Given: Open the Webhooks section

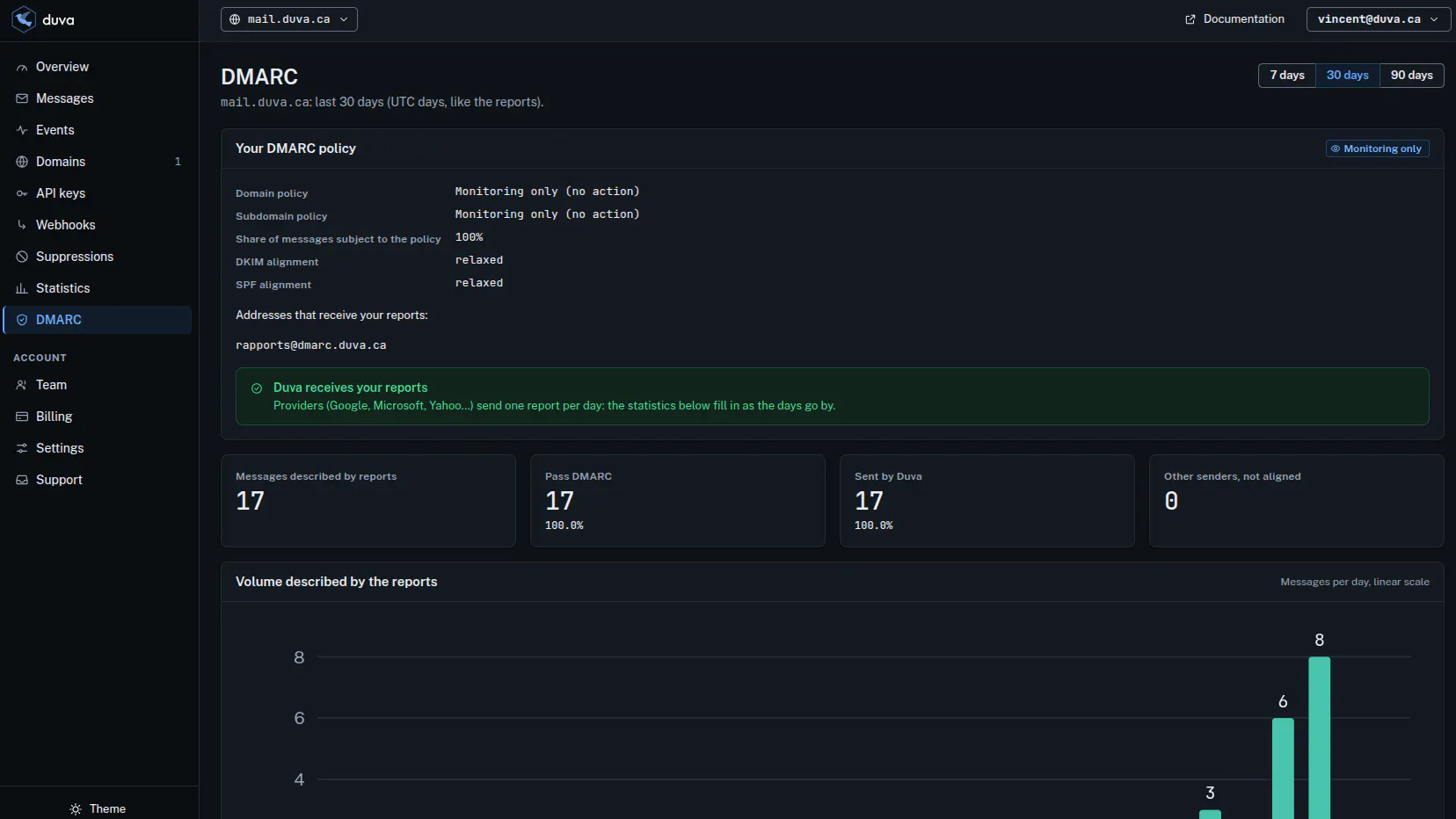Looking at the screenshot, I should (98, 225).
